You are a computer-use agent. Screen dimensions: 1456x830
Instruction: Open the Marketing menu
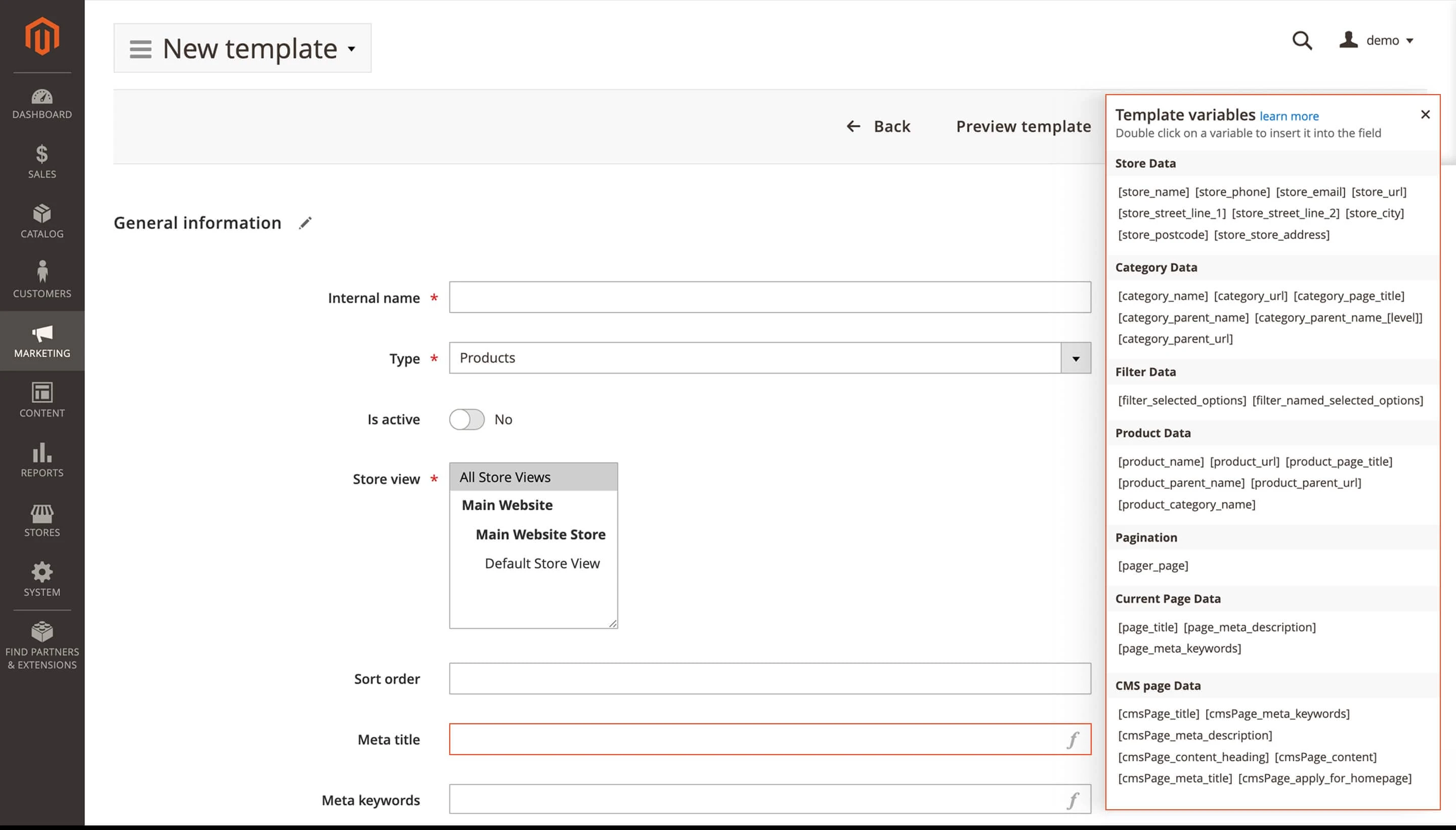click(x=41, y=341)
